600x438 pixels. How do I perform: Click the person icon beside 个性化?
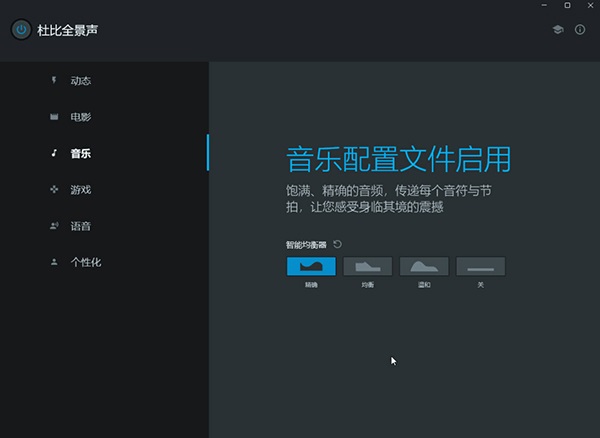[x=54, y=262]
